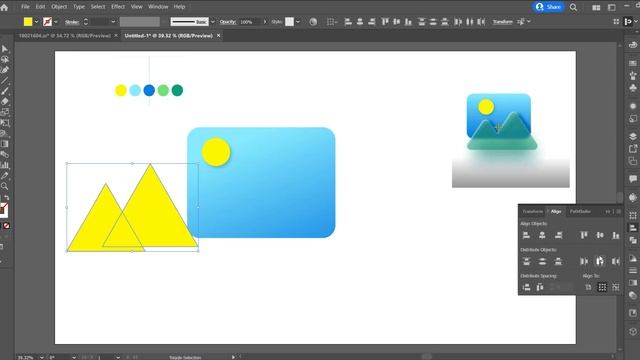Click yellow sun circle on blue rectangle
The image size is (640, 360).
(216, 152)
